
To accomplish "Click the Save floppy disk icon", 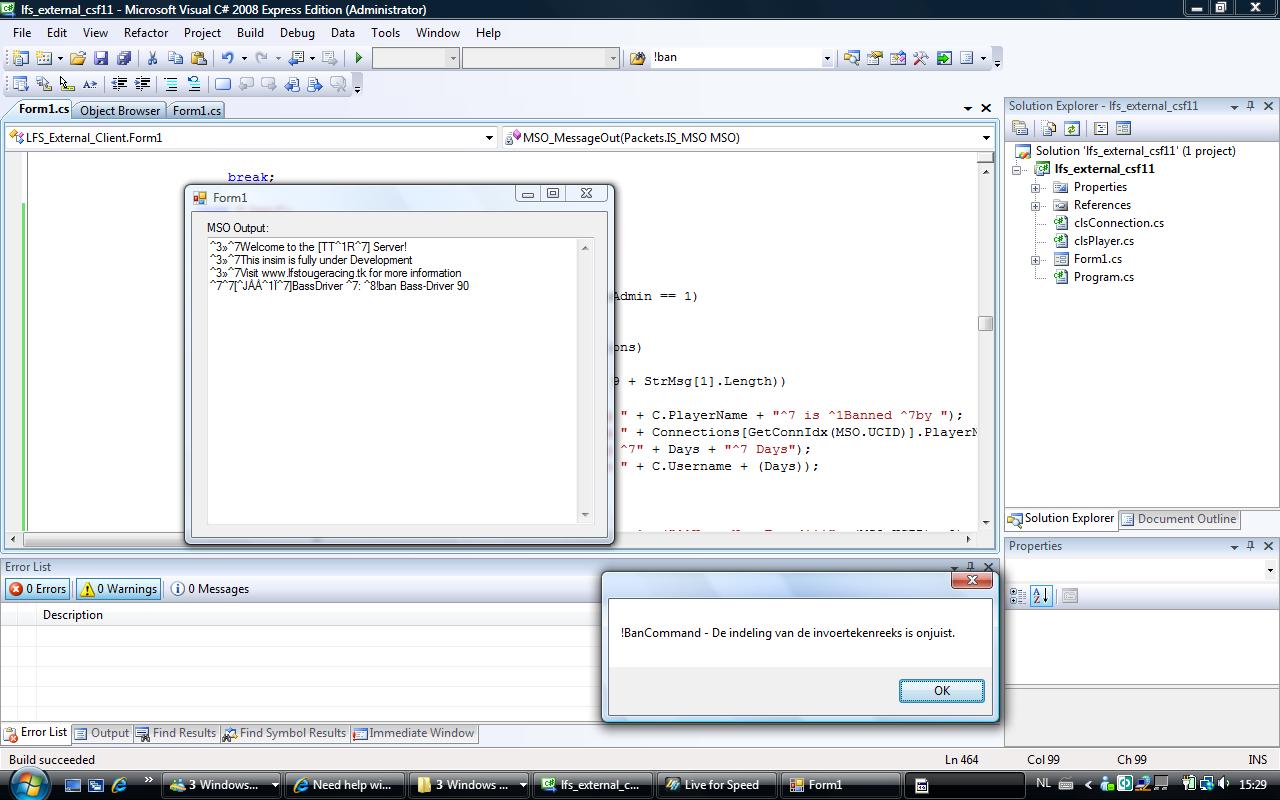I will (x=101, y=58).
